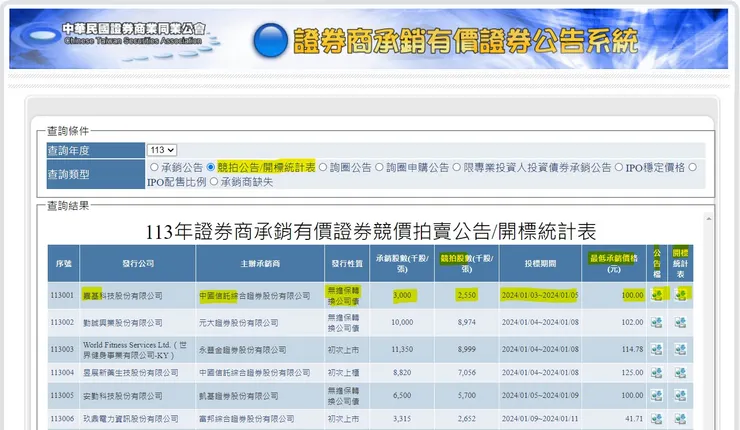Click minimum price value 114.78
Viewport: 740px width, 430px height.
click(632, 350)
